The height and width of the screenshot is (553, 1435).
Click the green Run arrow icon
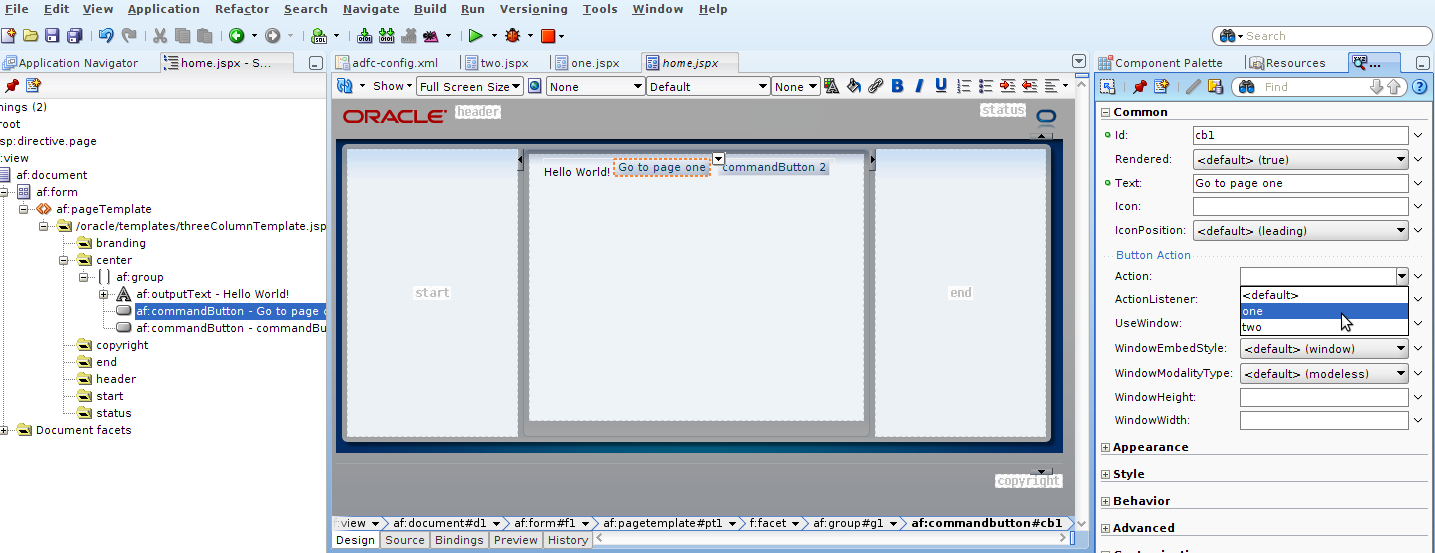476,36
